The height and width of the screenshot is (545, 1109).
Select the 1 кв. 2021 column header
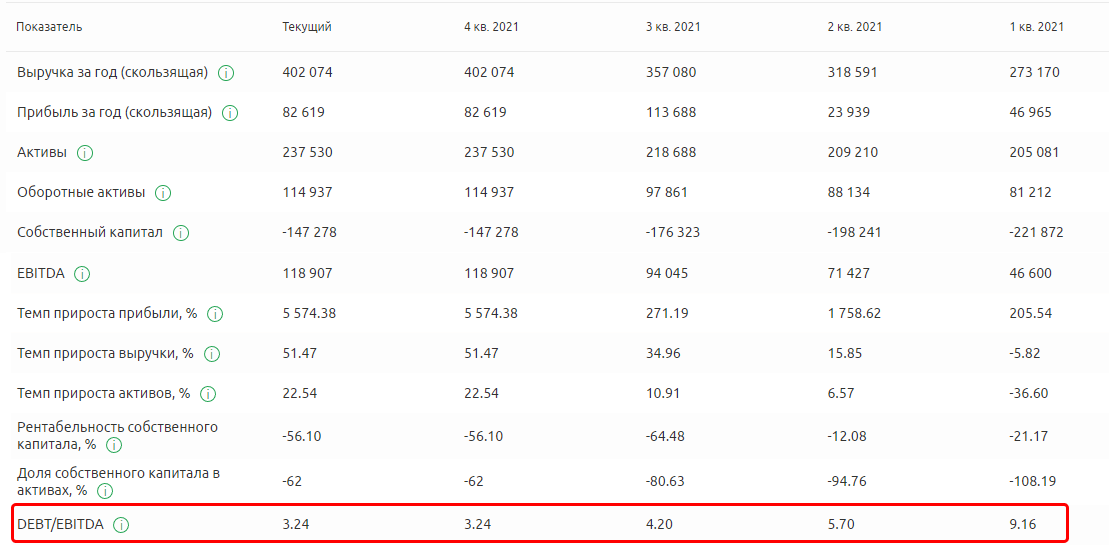pos(1037,27)
